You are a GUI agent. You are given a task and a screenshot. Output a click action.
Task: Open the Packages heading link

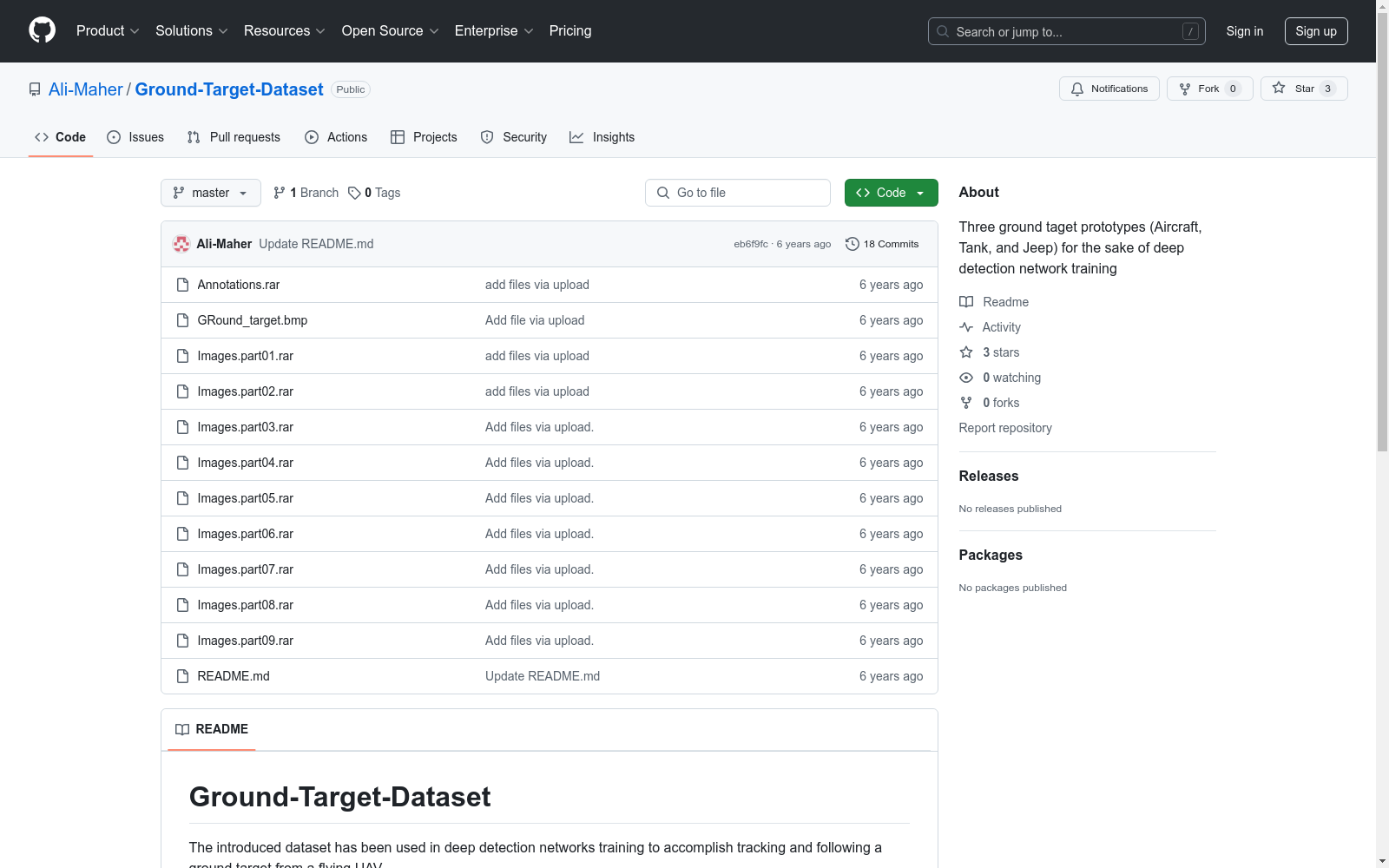[991, 555]
